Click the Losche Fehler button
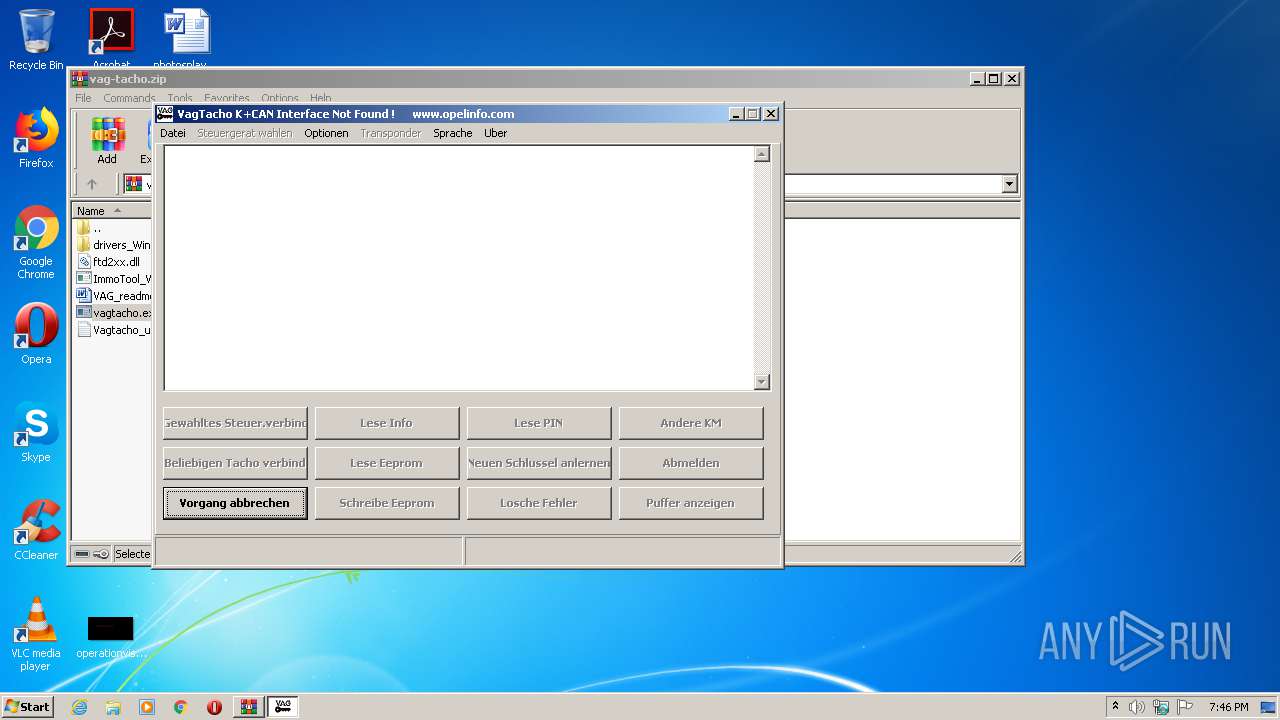 click(539, 503)
